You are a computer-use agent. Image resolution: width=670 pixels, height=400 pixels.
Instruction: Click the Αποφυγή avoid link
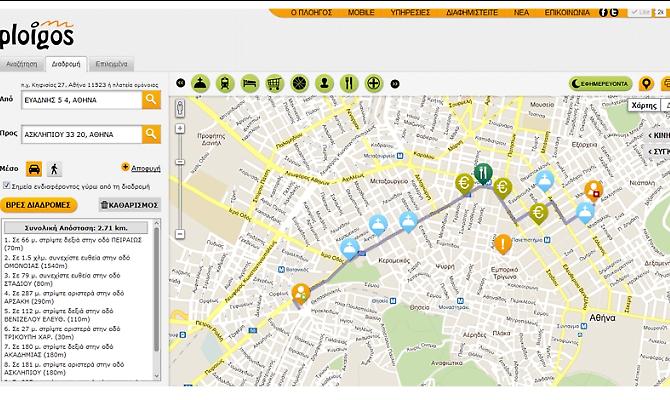point(145,168)
